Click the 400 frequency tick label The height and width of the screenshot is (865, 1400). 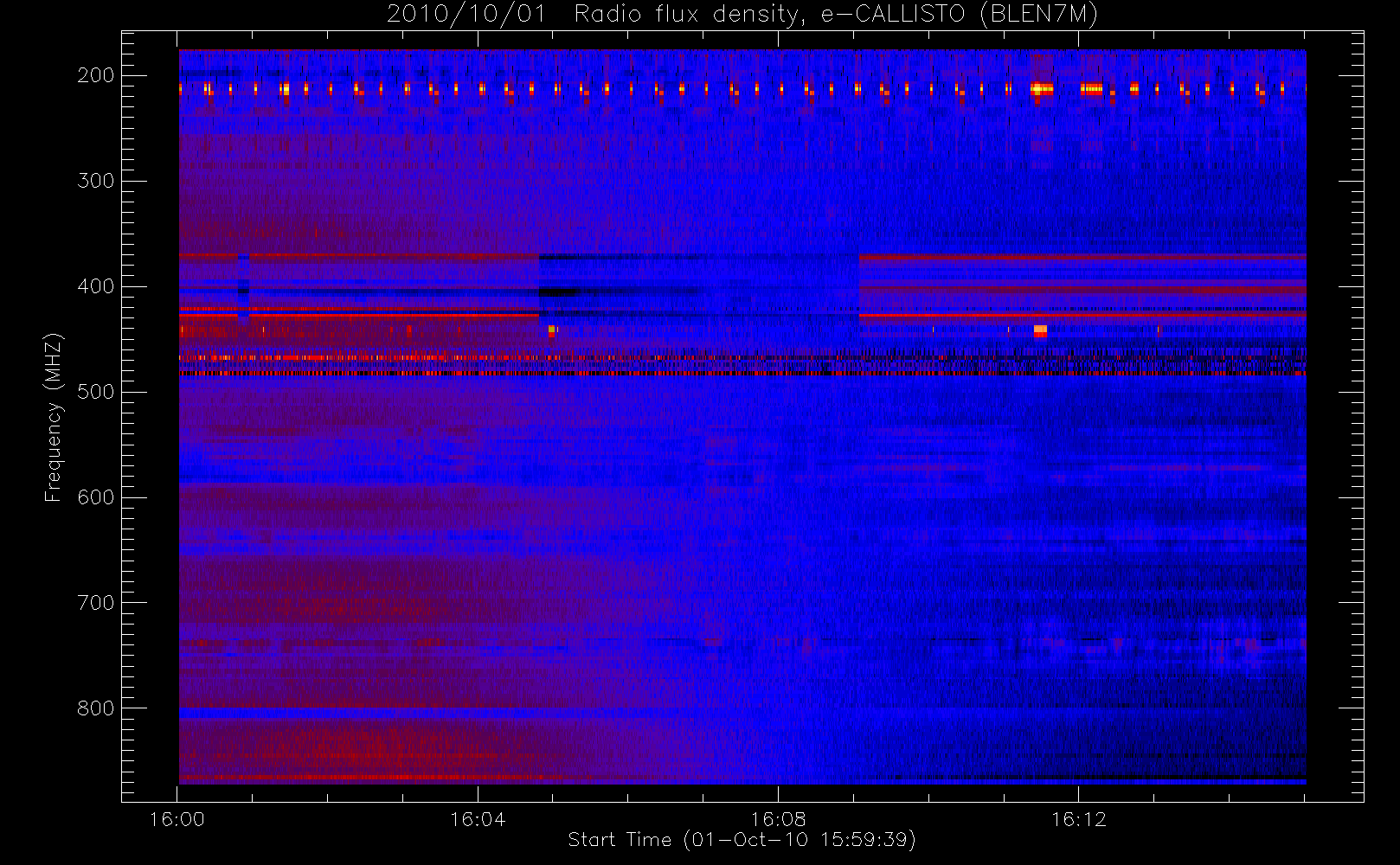(95, 286)
